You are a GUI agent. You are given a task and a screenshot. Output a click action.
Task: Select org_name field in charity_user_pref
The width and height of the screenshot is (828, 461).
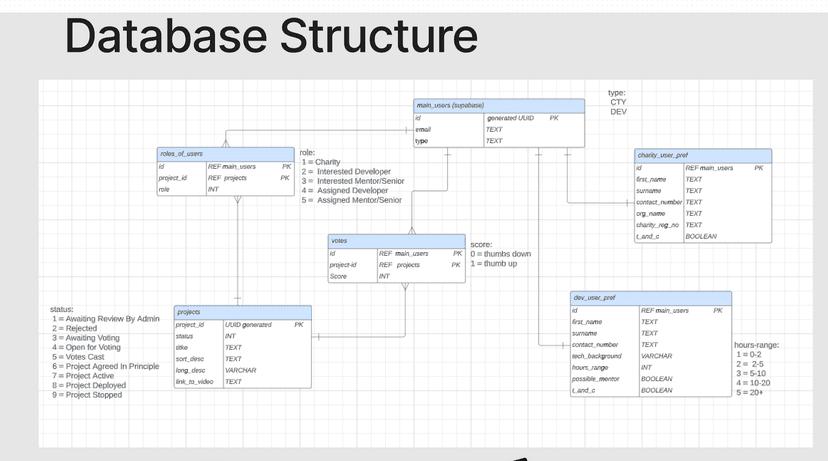pos(651,213)
